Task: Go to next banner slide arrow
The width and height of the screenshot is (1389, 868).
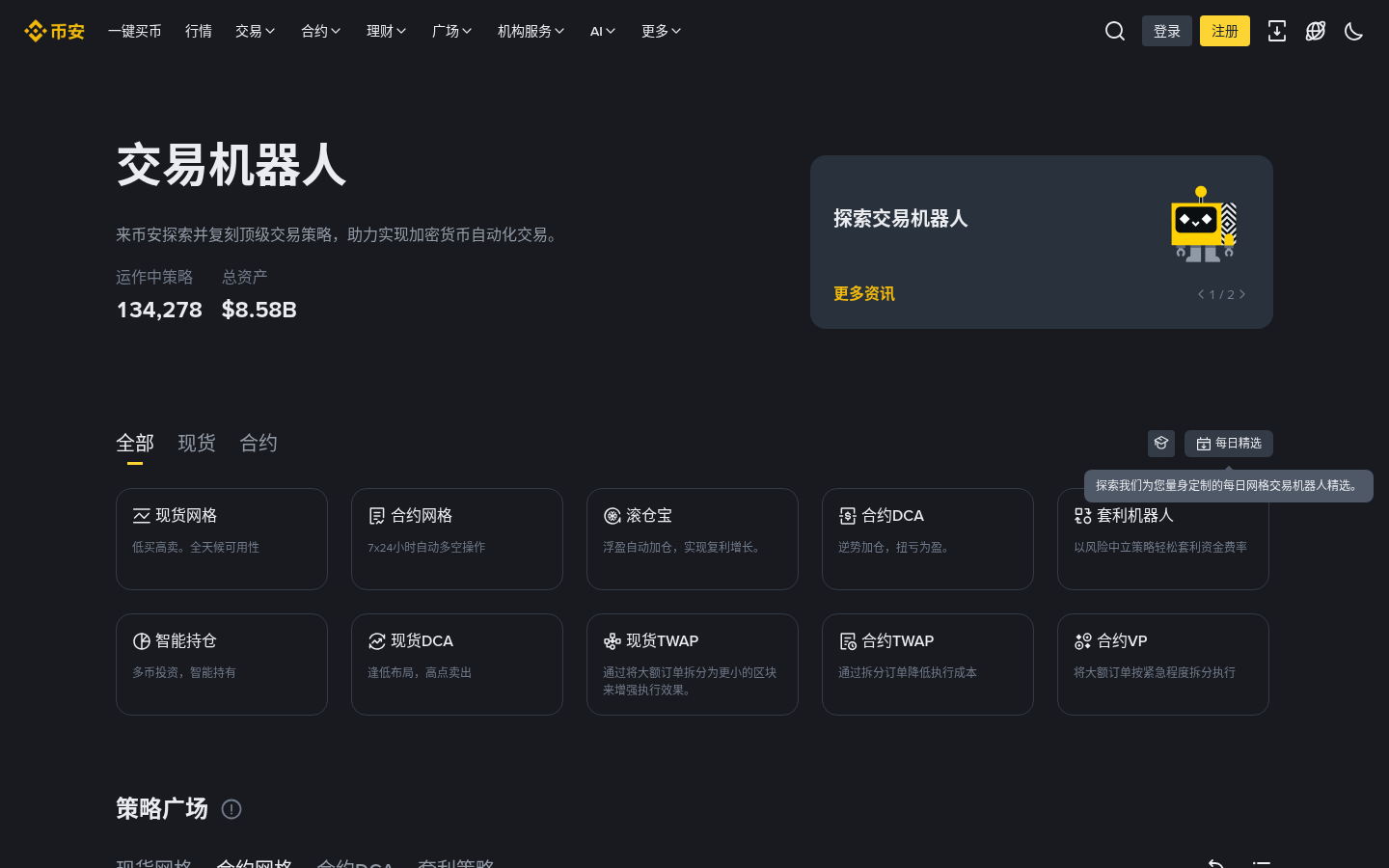Action: tap(1242, 294)
